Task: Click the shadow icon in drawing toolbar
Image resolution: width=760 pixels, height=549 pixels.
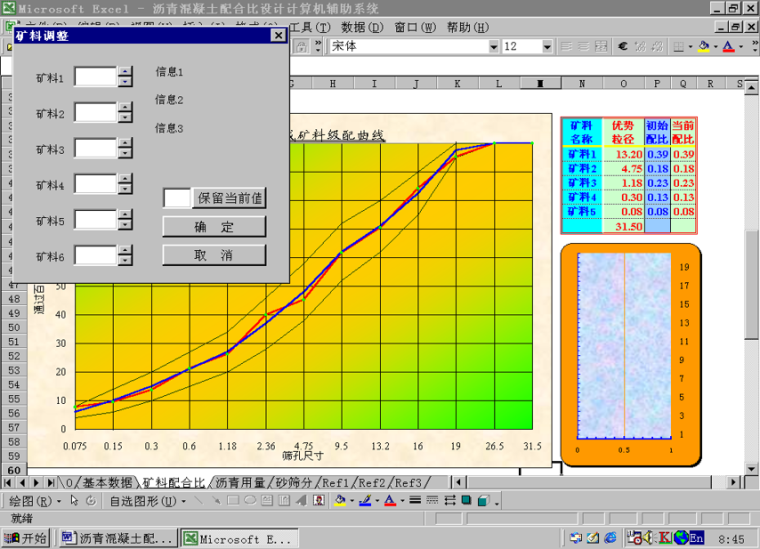Action: pyautogui.click(x=466, y=500)
